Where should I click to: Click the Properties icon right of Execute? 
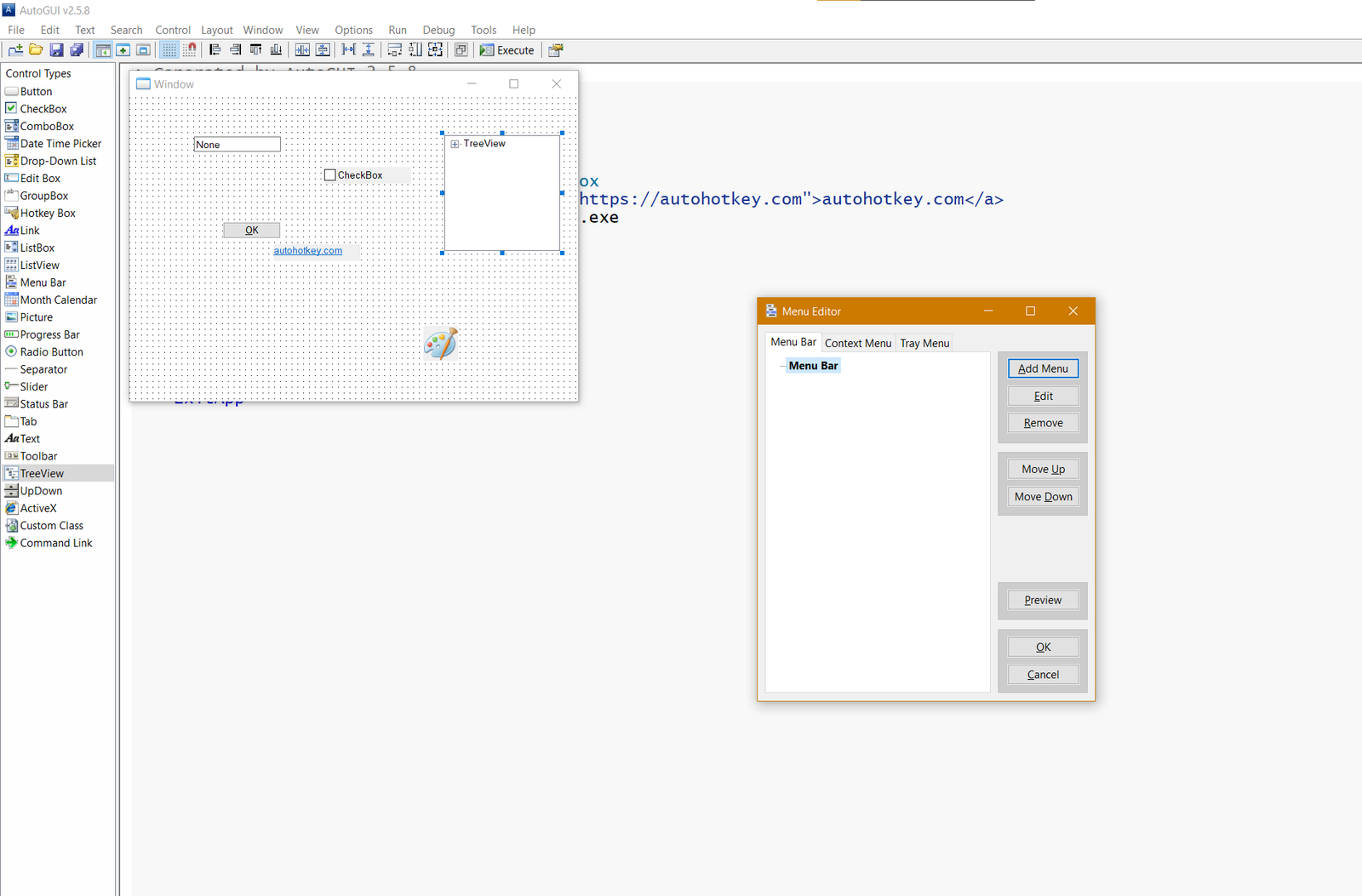(555, 50)
